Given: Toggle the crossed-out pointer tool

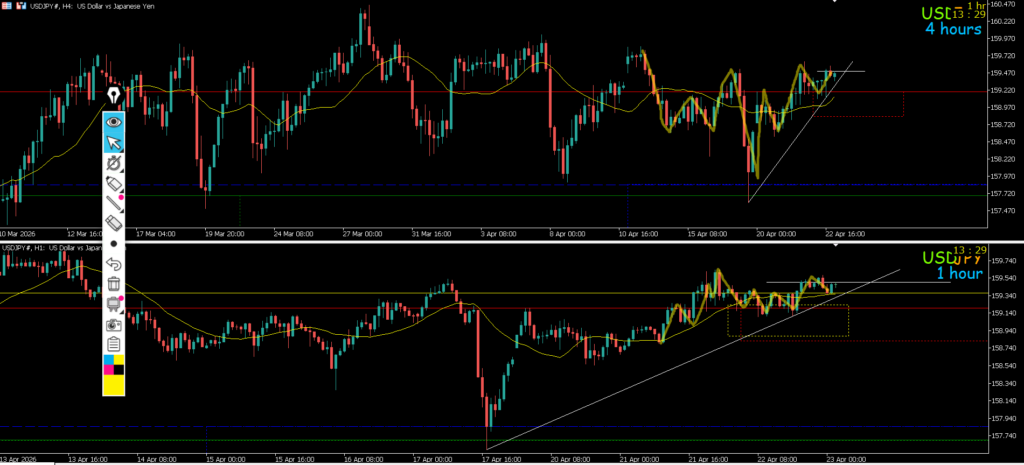Looking at the screenshot, I should [x=114, y=162].
